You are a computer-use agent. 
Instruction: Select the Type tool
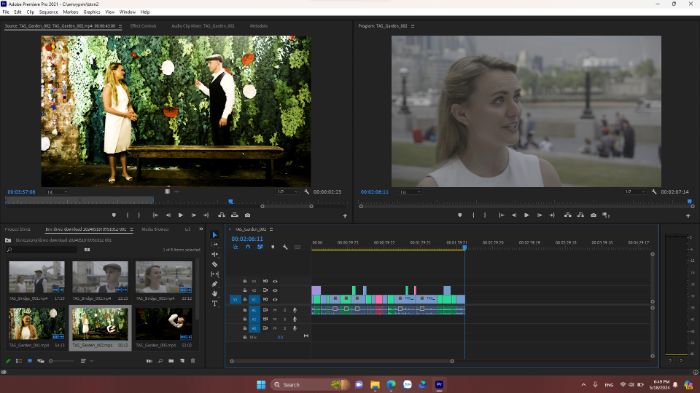pos(215,304)
